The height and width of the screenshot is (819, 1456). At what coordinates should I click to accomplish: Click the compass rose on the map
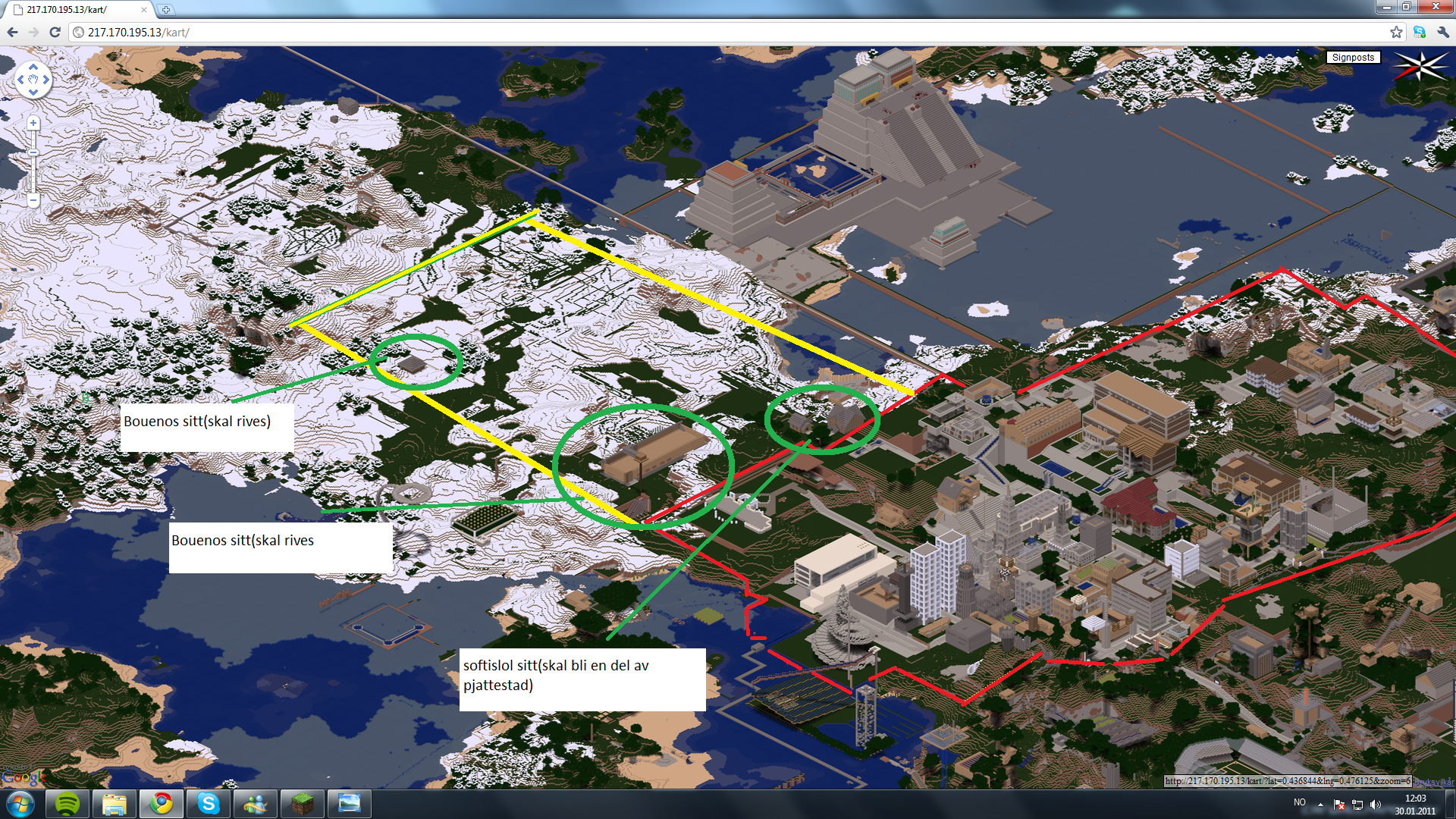(1420, 67)
